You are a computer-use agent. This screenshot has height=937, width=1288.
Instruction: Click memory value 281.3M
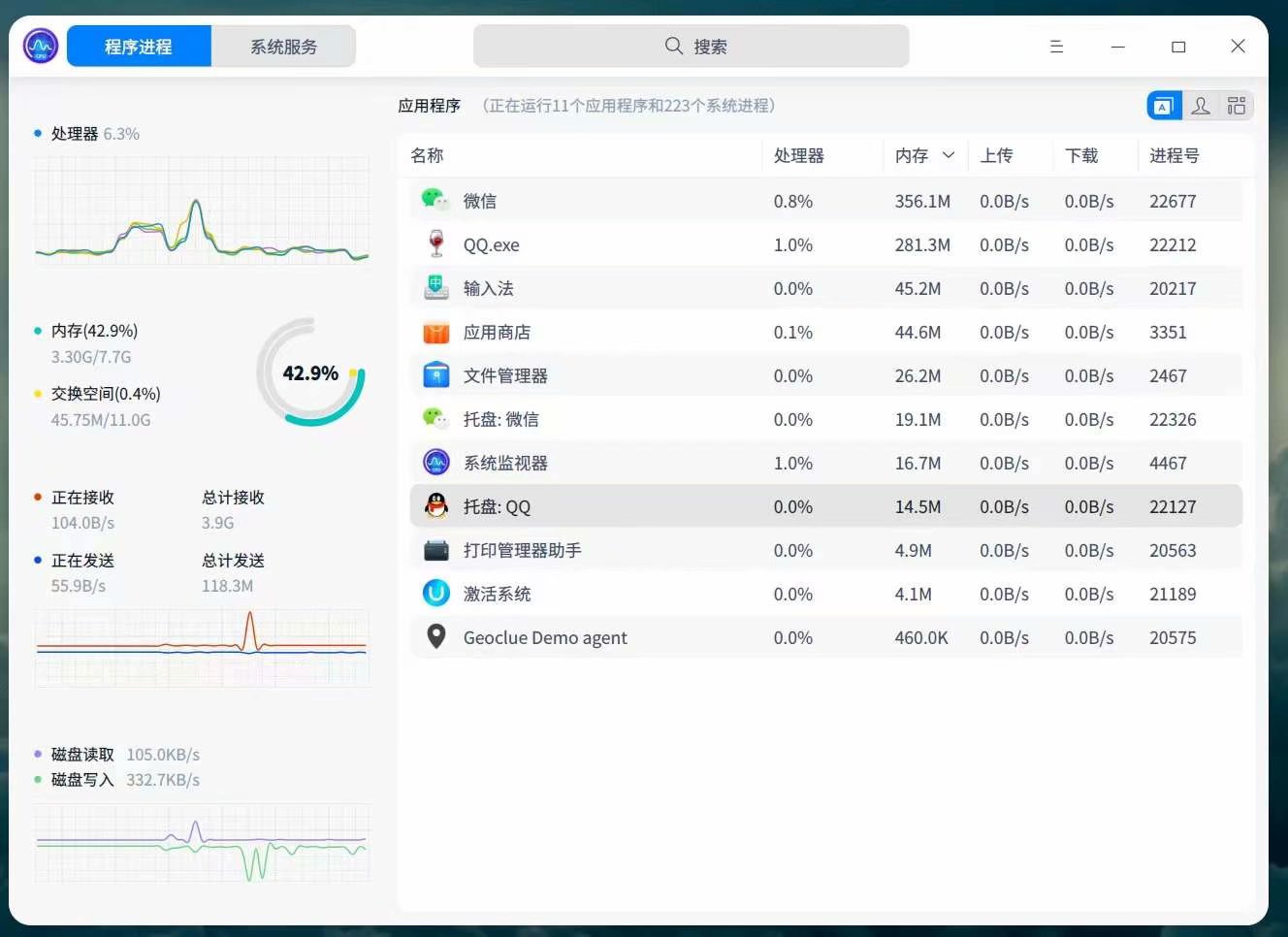(x=922, y=244)
